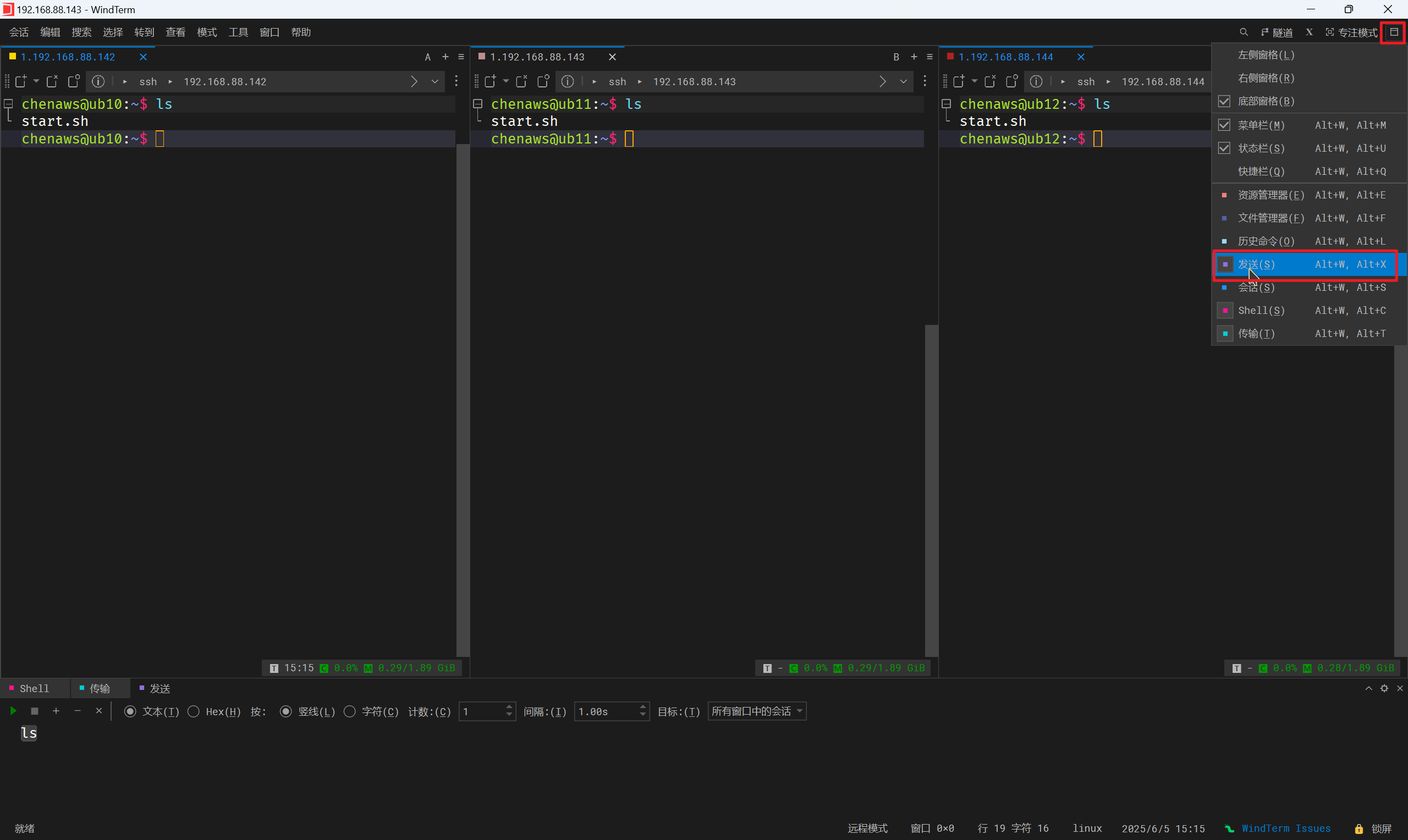Click the WindTerm Issues link

(1286, 828)
